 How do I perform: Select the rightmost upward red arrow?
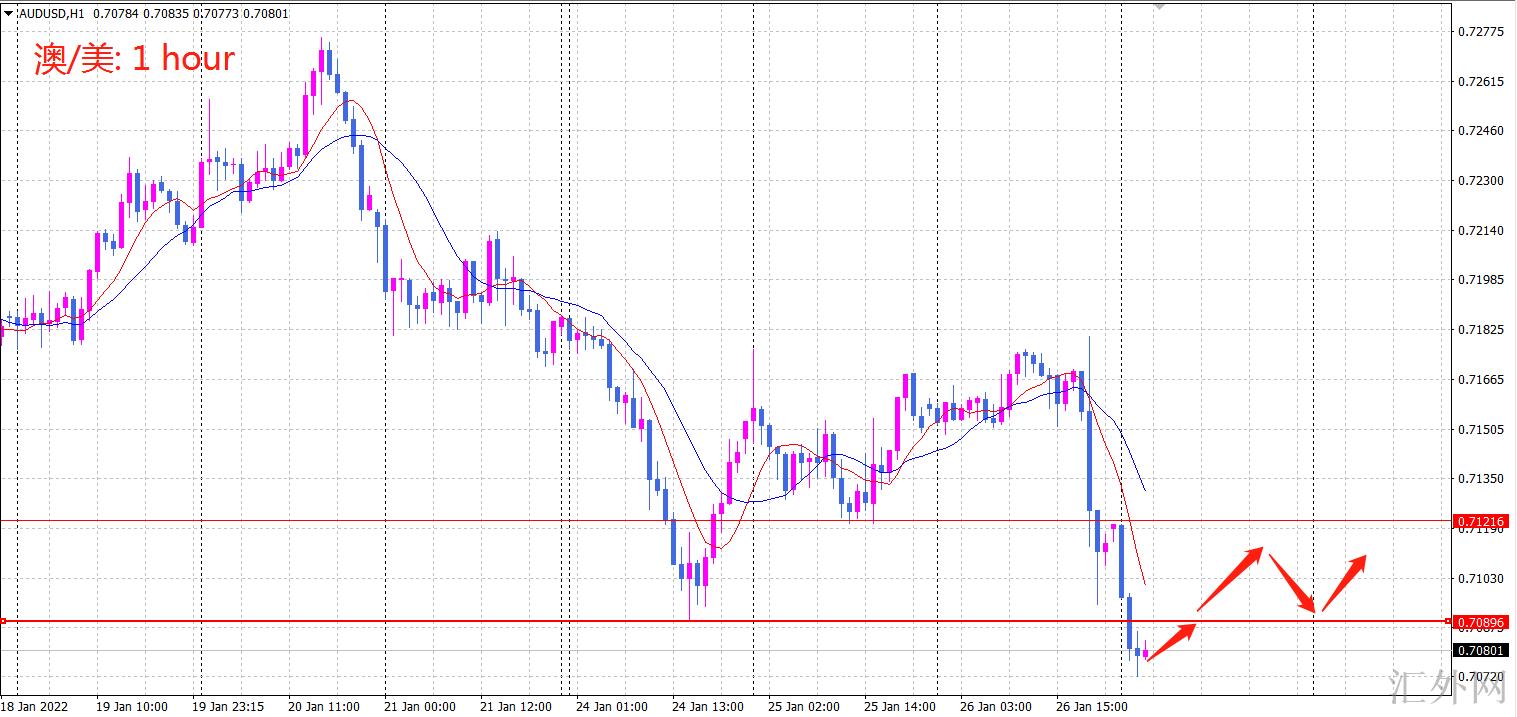click(x=1344, y=583)
